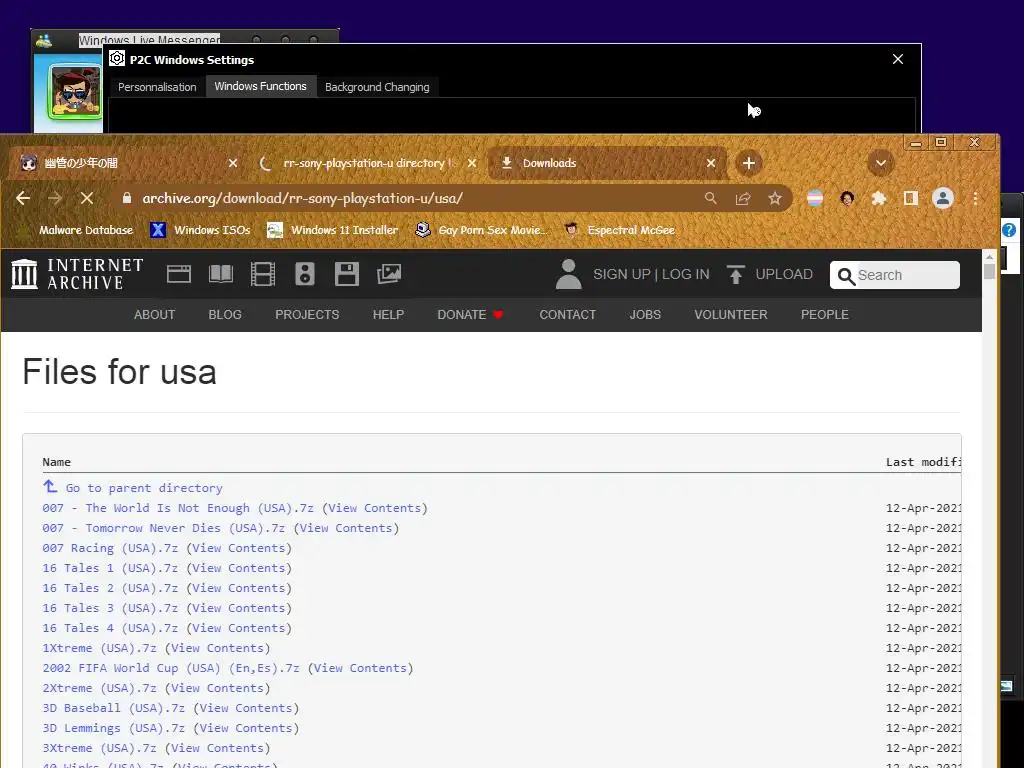1024x768 pixels.
Task: Open the extensions puzzle piece icon
Action: [x=879, y=199]
